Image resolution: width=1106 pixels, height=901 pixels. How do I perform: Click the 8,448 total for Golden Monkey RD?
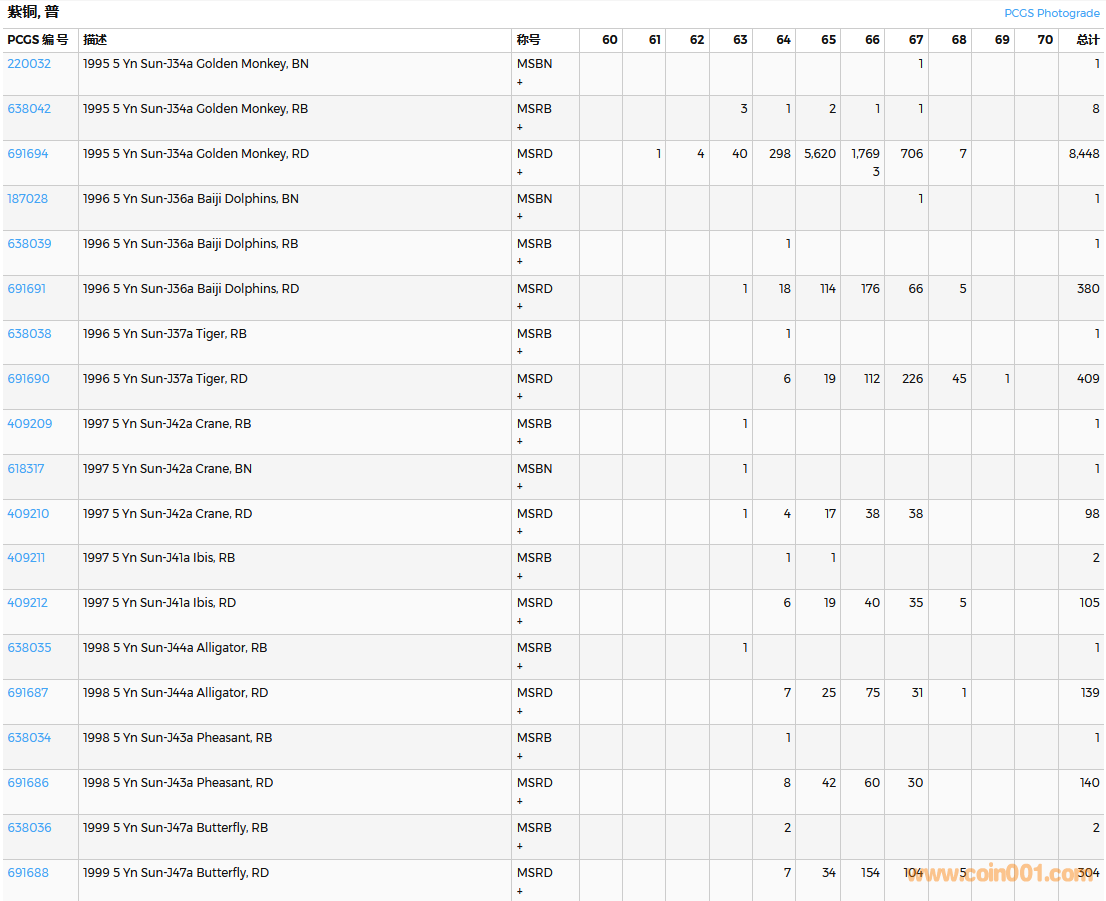tap(1083, 154)
